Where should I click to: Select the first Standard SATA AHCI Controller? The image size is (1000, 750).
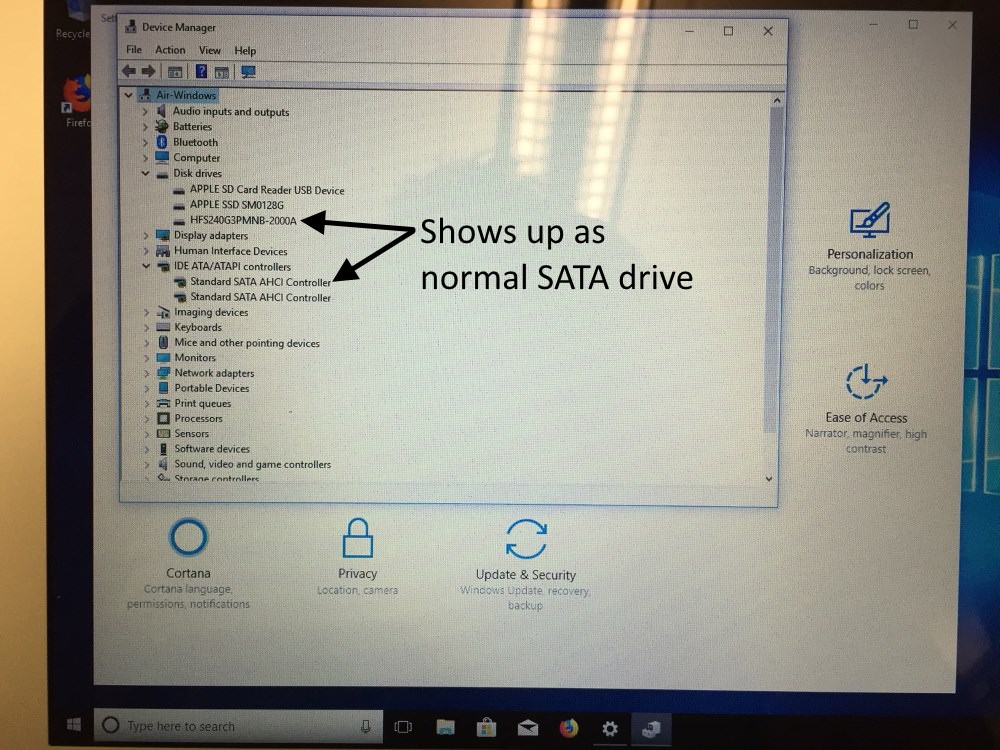click(260, 282)
